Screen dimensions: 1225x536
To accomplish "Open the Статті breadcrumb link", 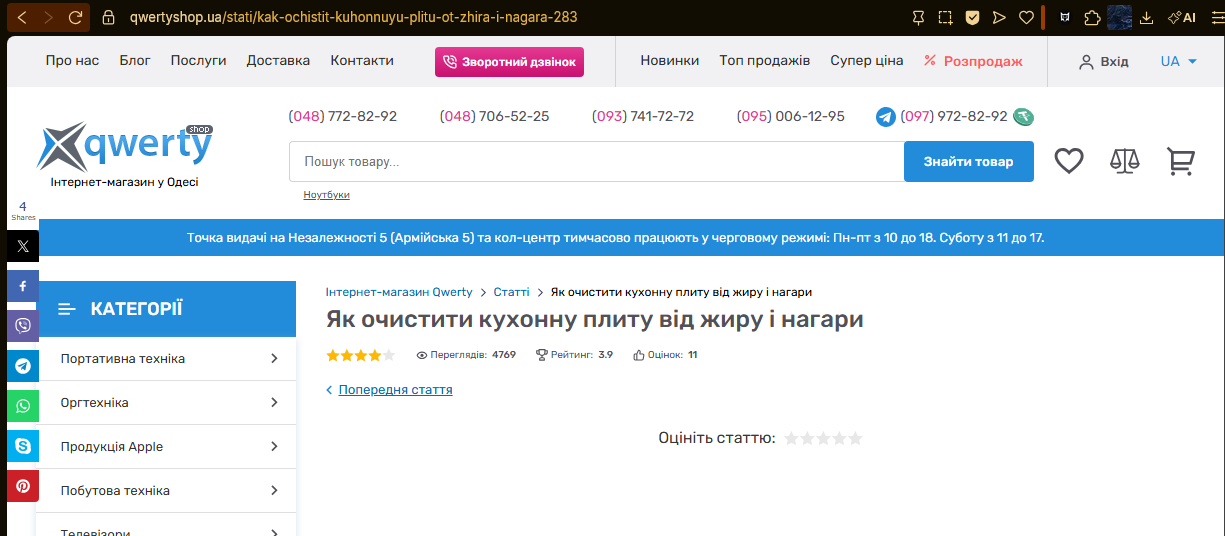I will point(512,292).
